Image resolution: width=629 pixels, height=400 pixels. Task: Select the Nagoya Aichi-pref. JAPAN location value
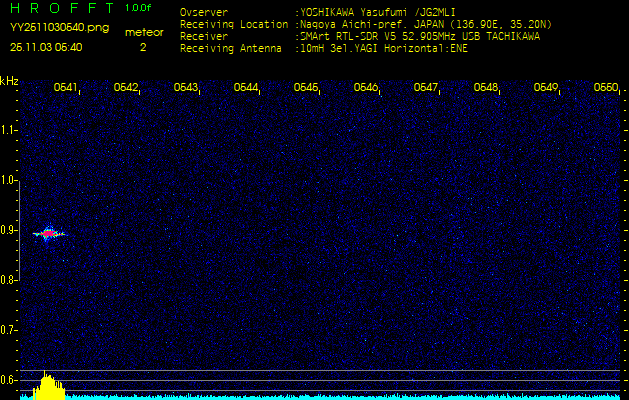point(426,24)
